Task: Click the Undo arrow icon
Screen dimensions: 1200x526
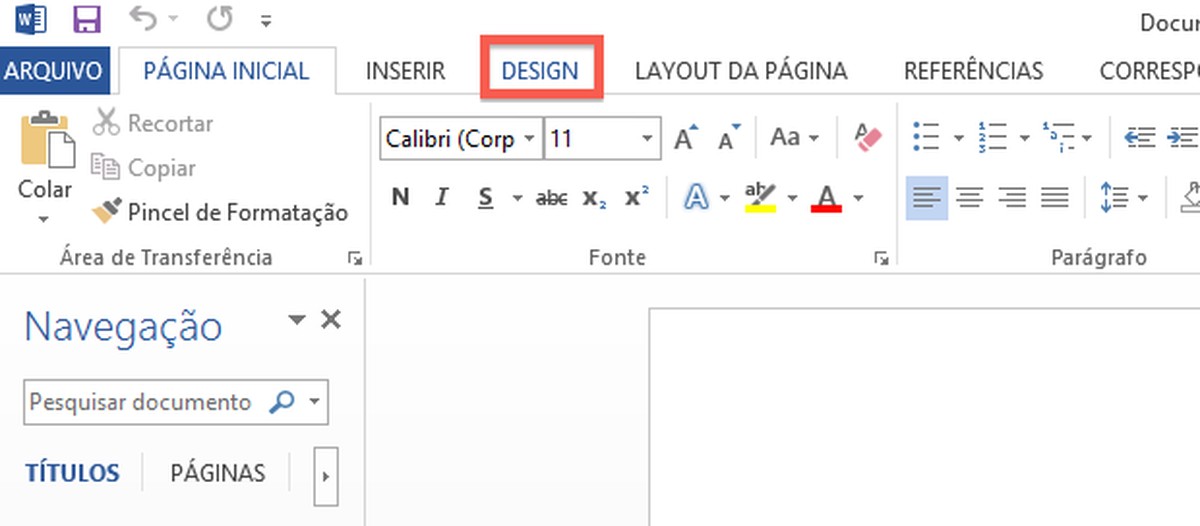Action: pyautogui.click(x=143, y=19)
